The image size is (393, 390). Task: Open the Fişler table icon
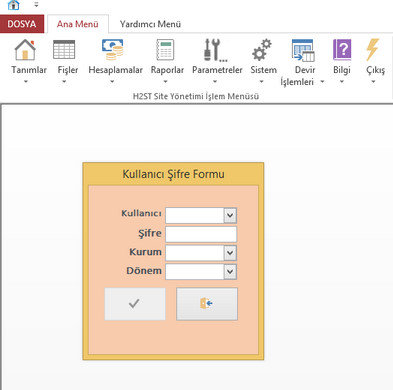click(x=64, y=50)
